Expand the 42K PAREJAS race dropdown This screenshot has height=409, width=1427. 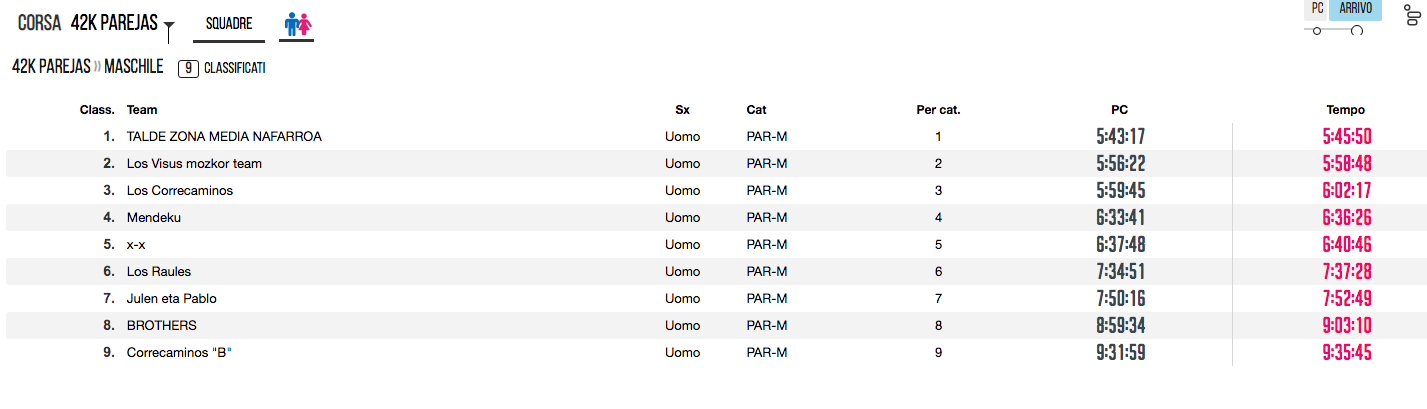[x=117, y=24]
